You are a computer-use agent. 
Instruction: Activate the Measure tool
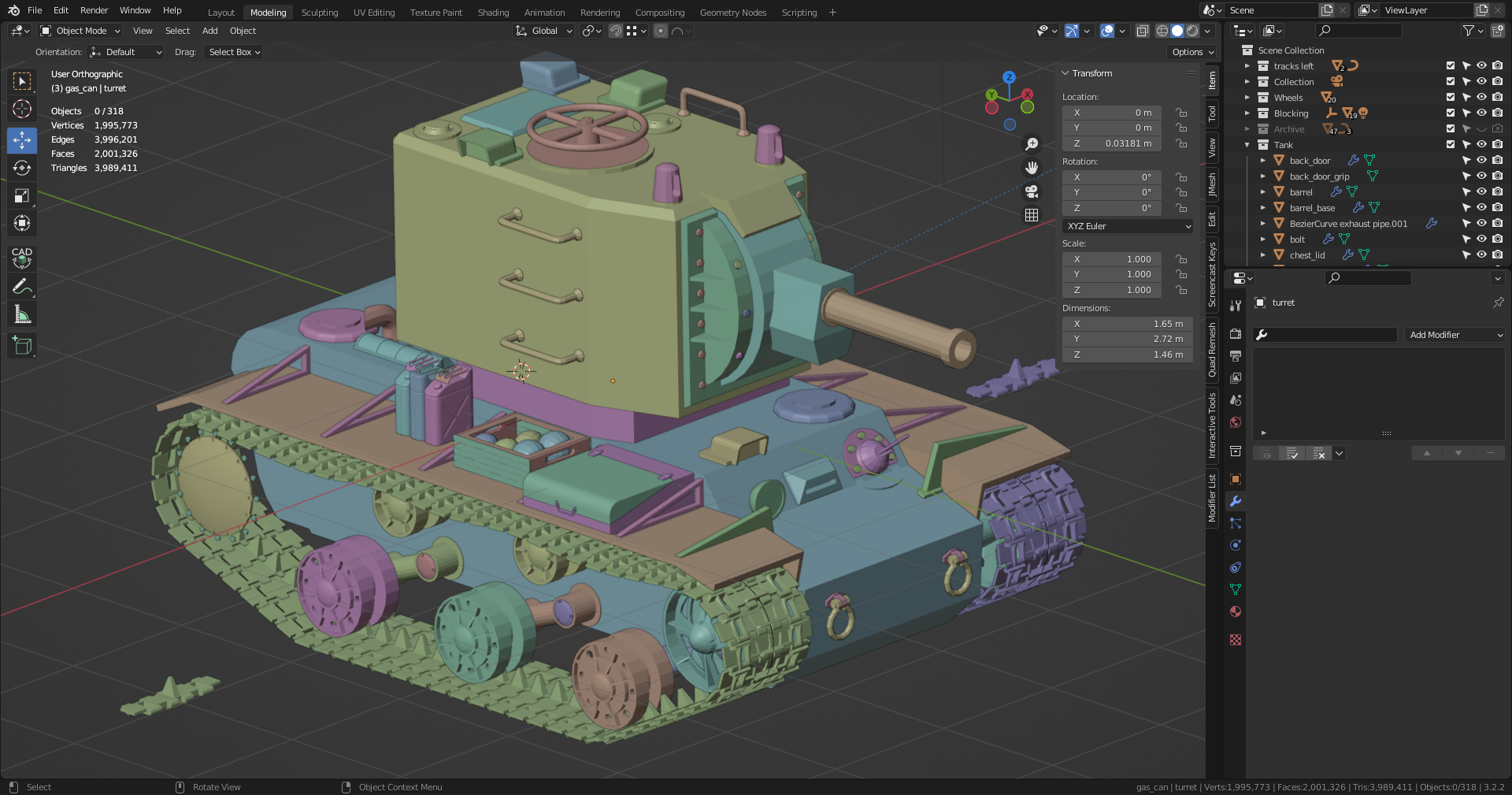coord(22,314)
